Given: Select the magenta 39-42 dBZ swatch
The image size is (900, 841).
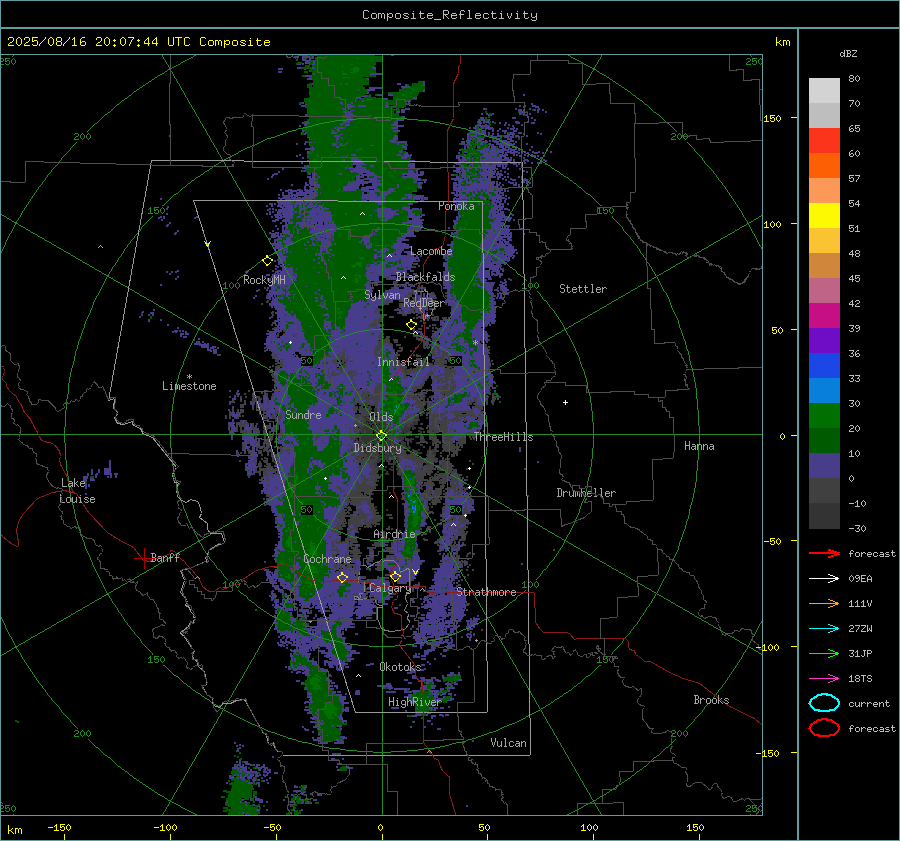Looking at the screenshot, I should tap(824, 316).
